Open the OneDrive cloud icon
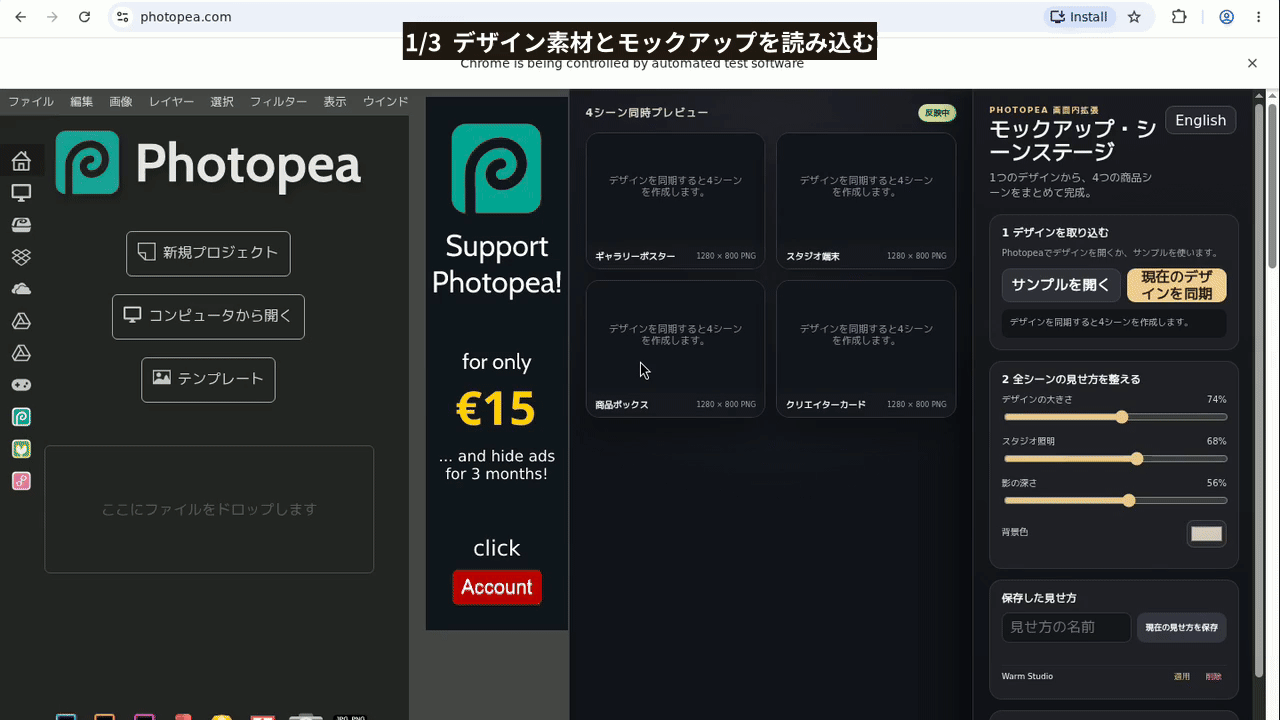Viewport: 1280px width, 720px height. pyautogui.click(x=21, y=289)
